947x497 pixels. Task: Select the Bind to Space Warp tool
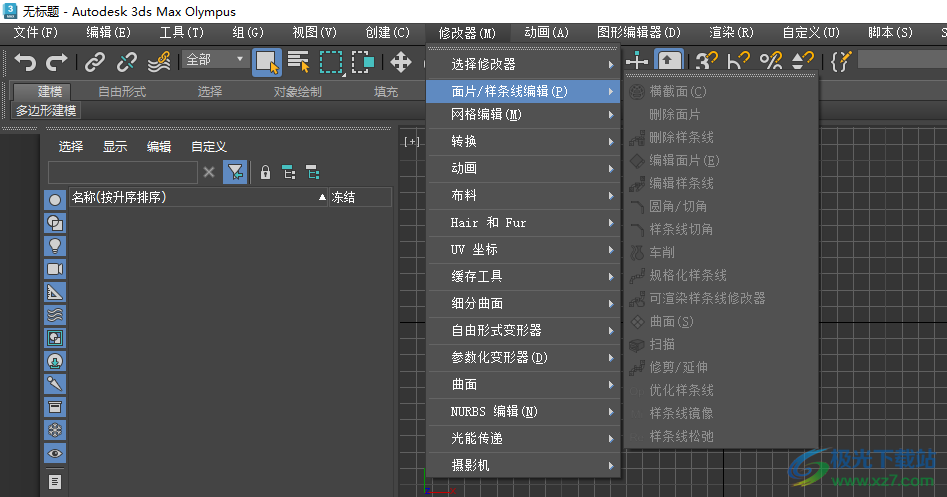click(x=159, y=62)
